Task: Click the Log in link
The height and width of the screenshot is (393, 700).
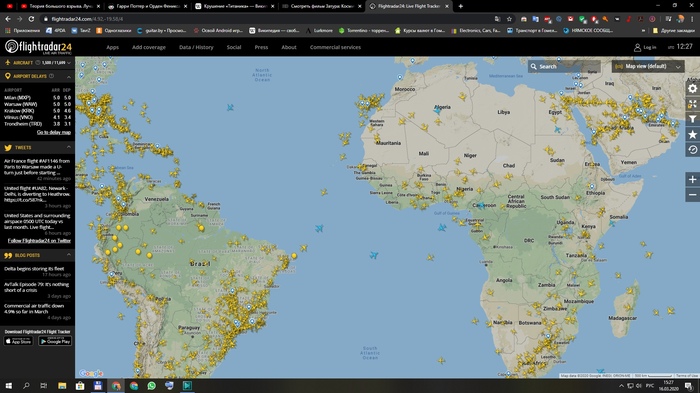Action: tap(650, 47)
